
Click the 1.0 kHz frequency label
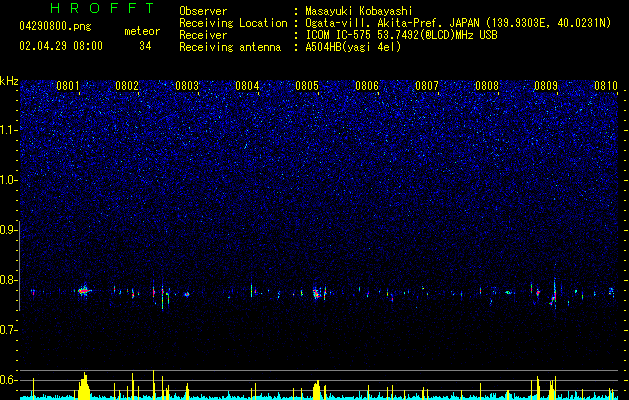coord(9,180)
